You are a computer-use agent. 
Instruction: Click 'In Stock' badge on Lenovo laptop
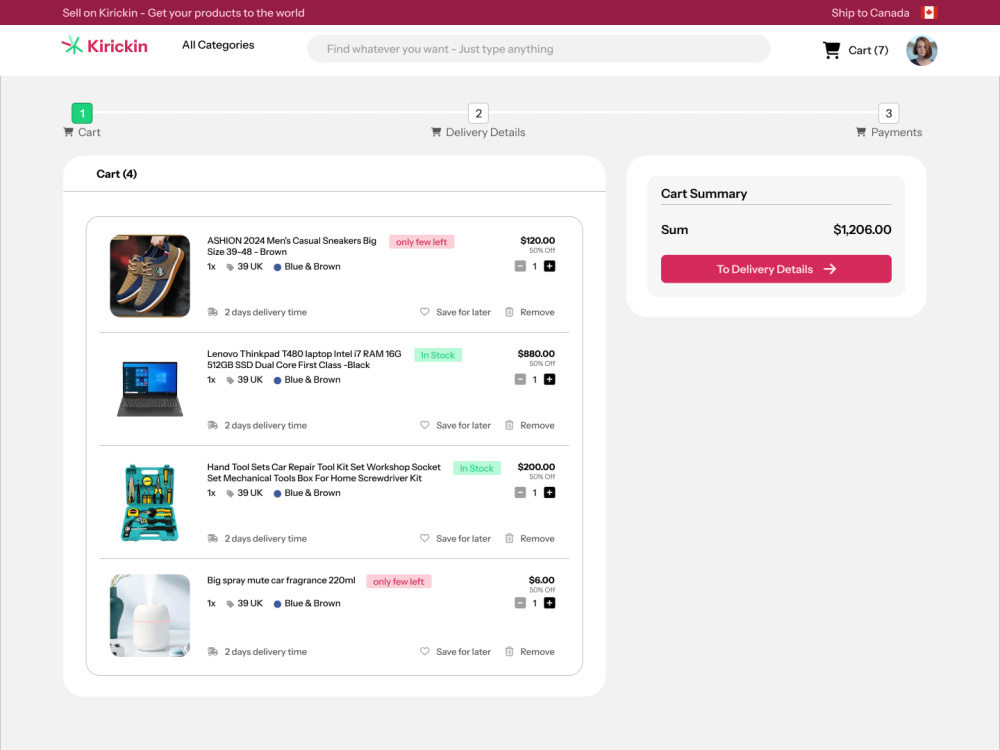[438, 355]
